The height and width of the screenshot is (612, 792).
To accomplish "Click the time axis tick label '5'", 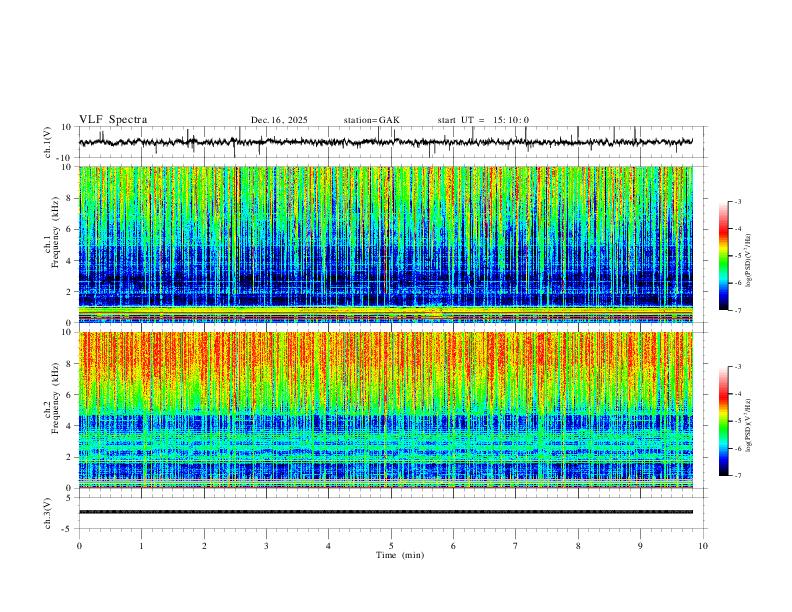I will pyautogui.click(x=391, y=546).
